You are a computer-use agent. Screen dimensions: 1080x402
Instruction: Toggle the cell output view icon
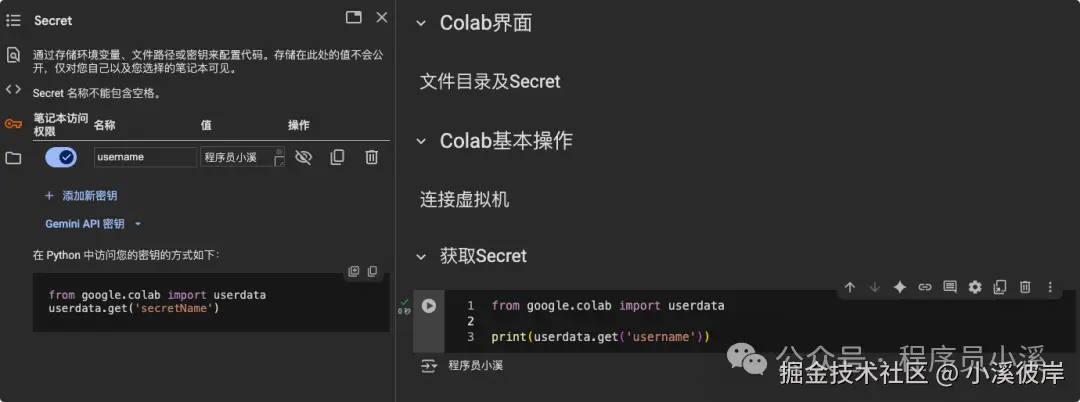click(x=428, y=366)
